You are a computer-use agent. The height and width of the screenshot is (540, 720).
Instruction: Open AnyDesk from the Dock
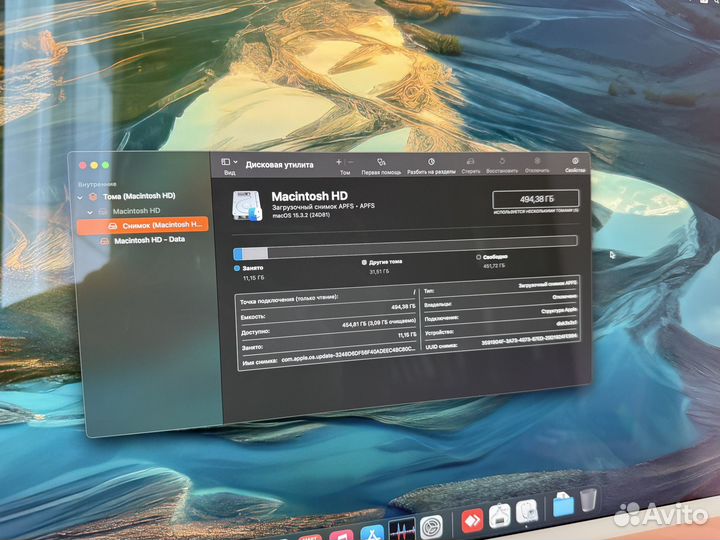(472, 521)
